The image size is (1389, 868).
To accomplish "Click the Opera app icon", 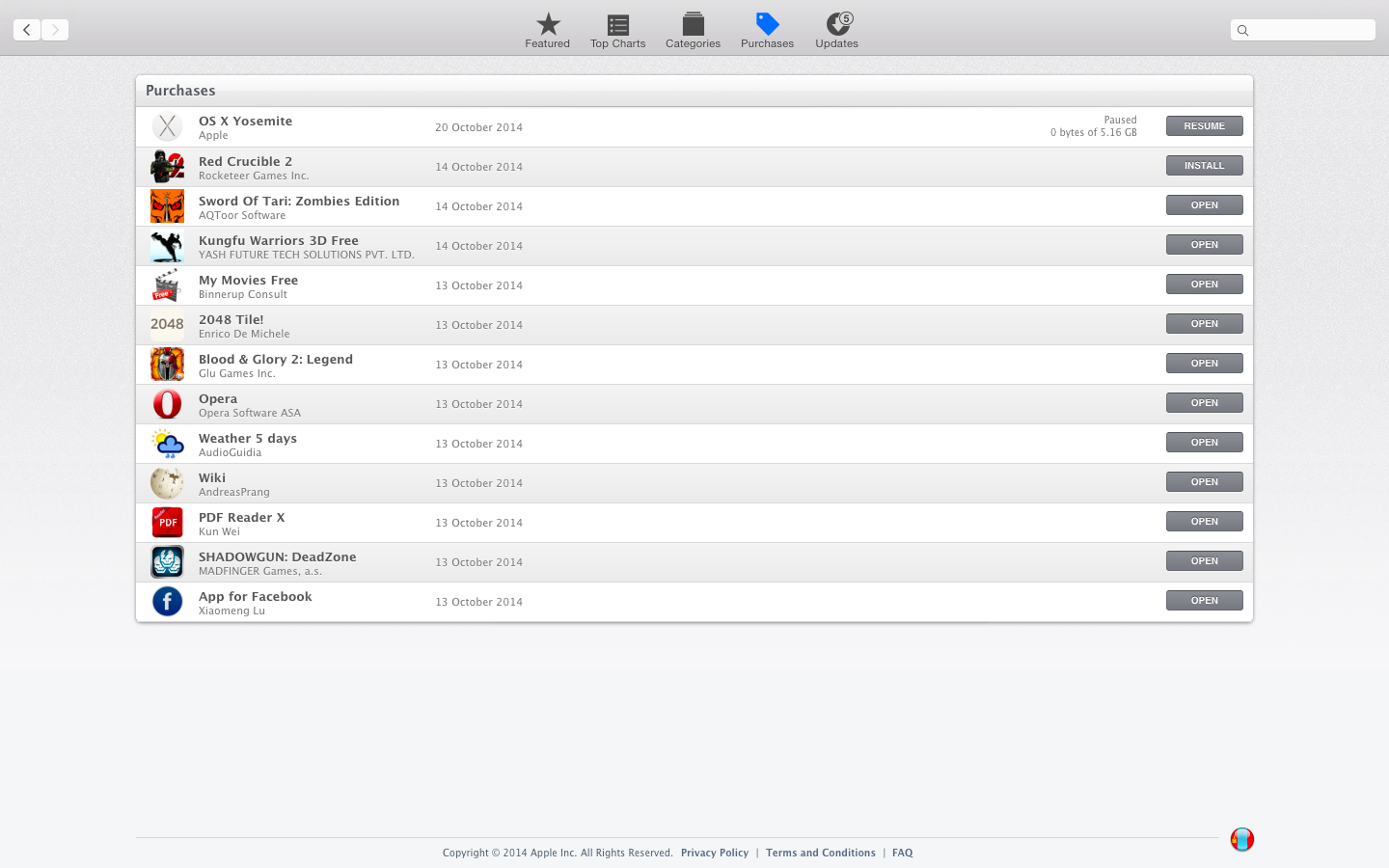I will (x=167, y=403).
